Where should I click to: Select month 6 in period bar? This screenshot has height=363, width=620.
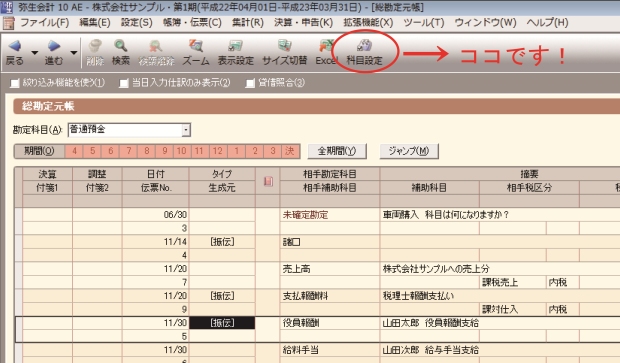click(x=110, y=151)
